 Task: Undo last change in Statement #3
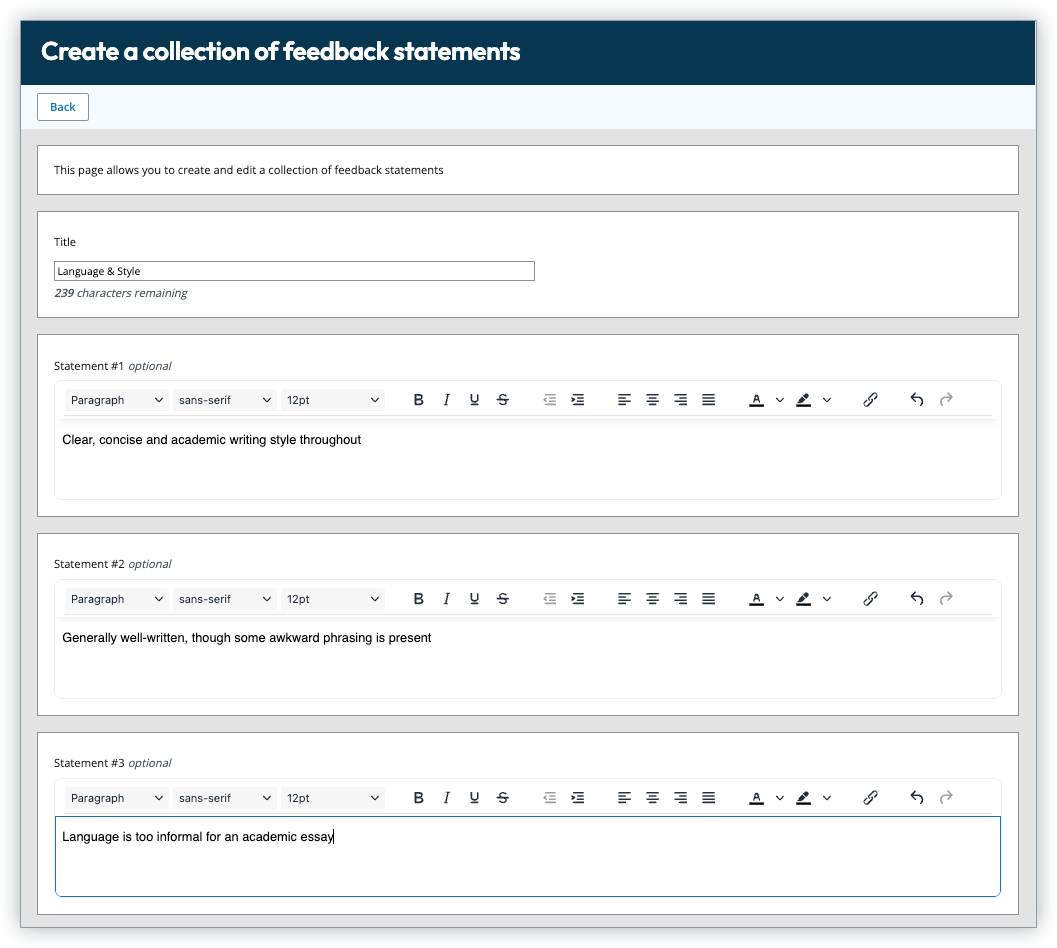(917, 798)
